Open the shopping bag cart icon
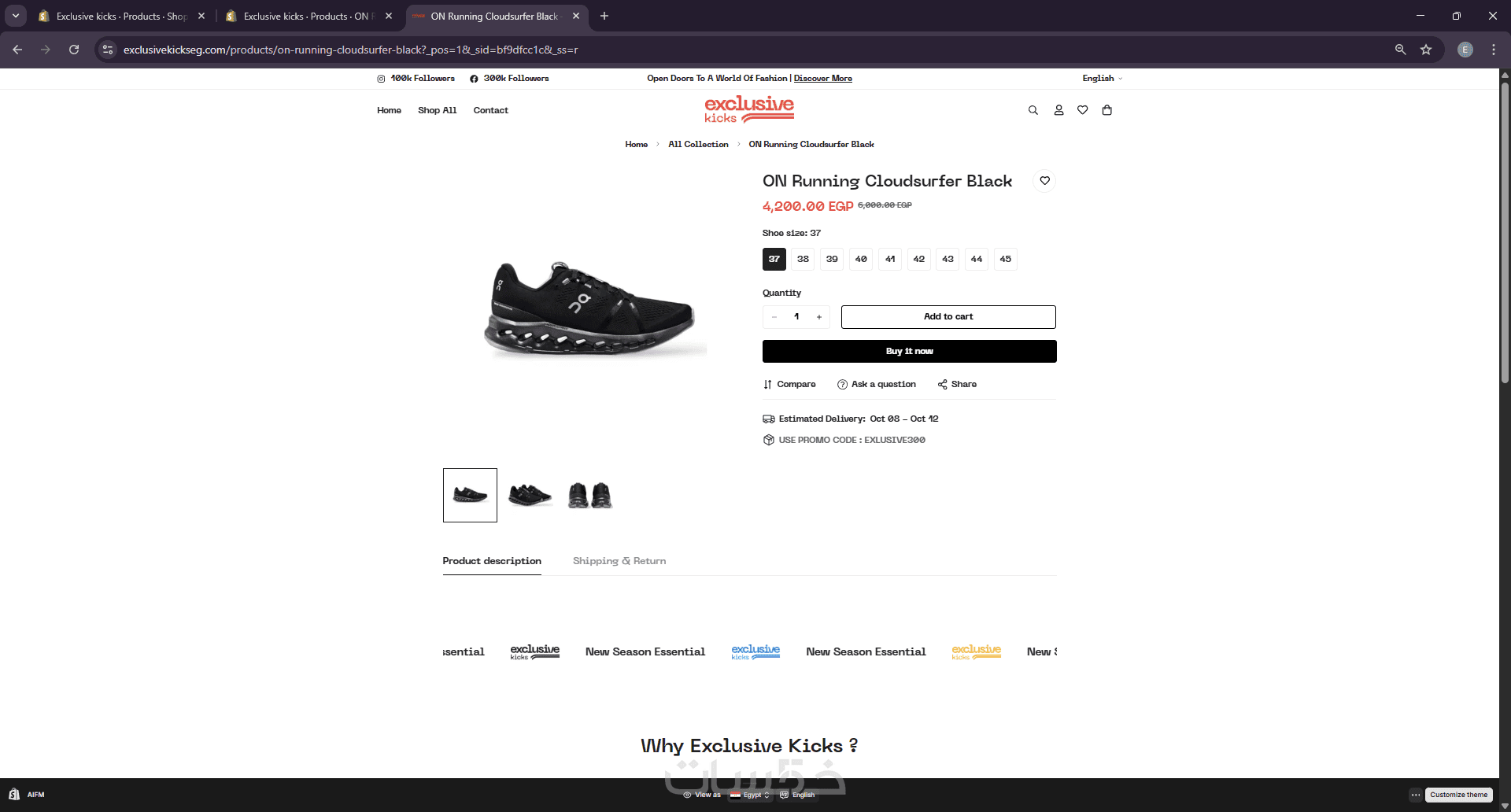Viewport: 1511px width, 812px height. click(x=1107, y=110)
